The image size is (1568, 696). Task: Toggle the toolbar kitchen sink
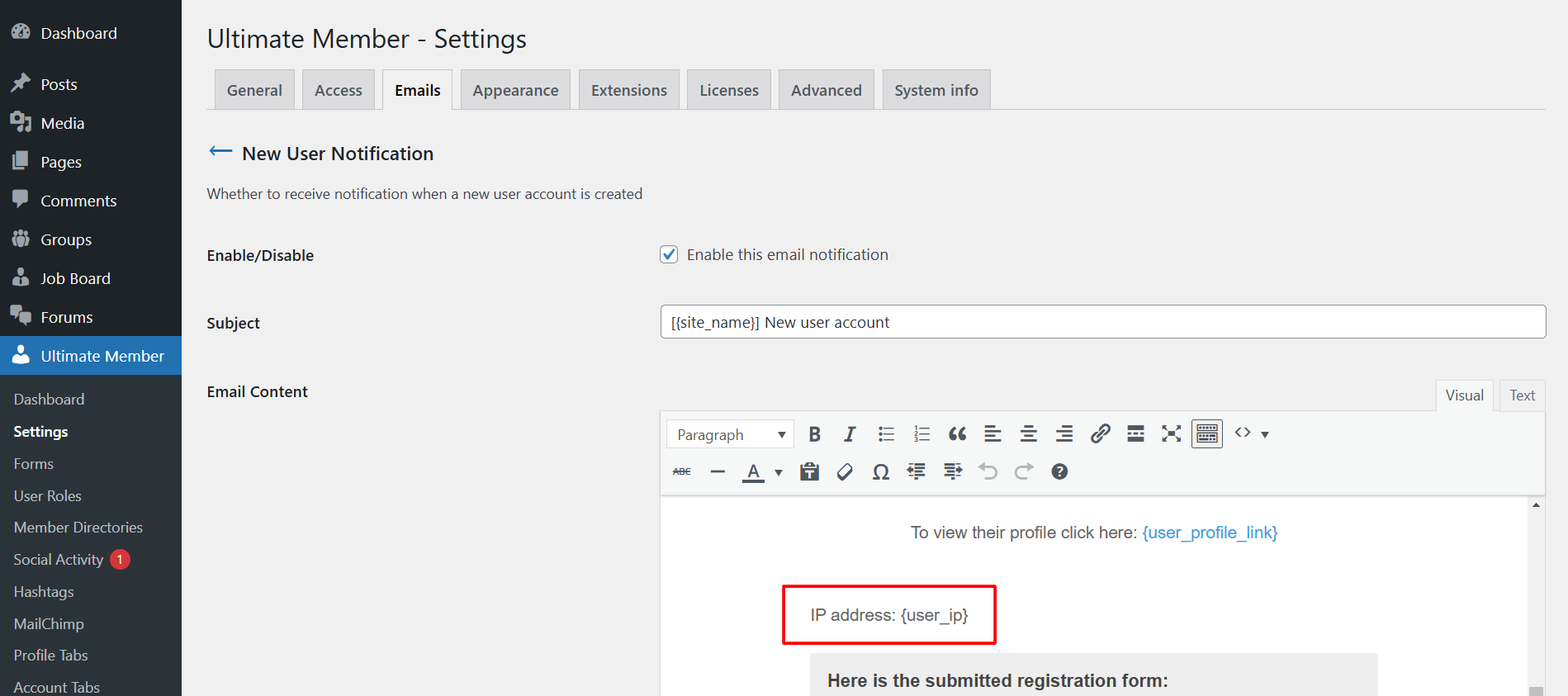click(x=1207, y=434)
